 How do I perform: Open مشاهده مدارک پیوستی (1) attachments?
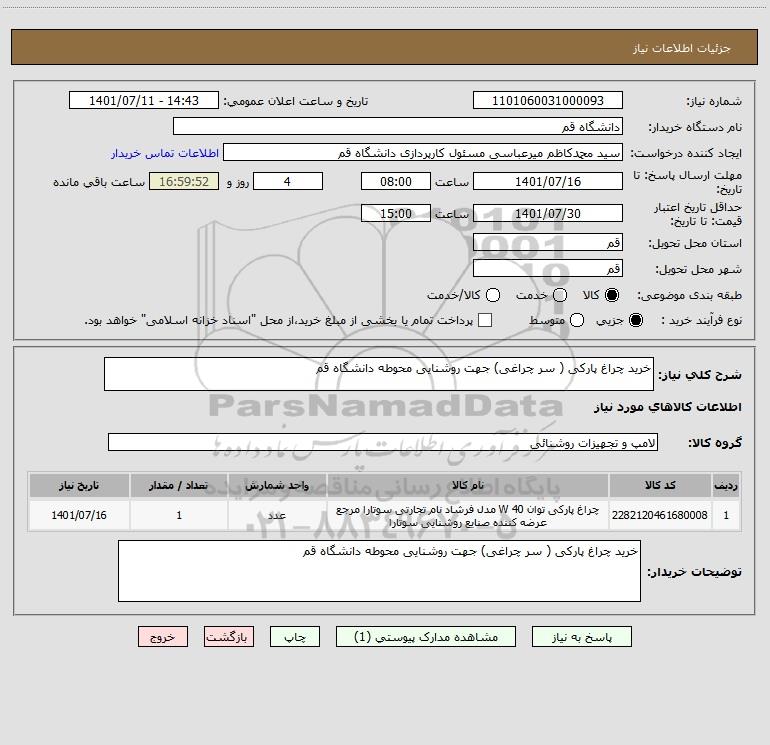(x=426, y=637)
